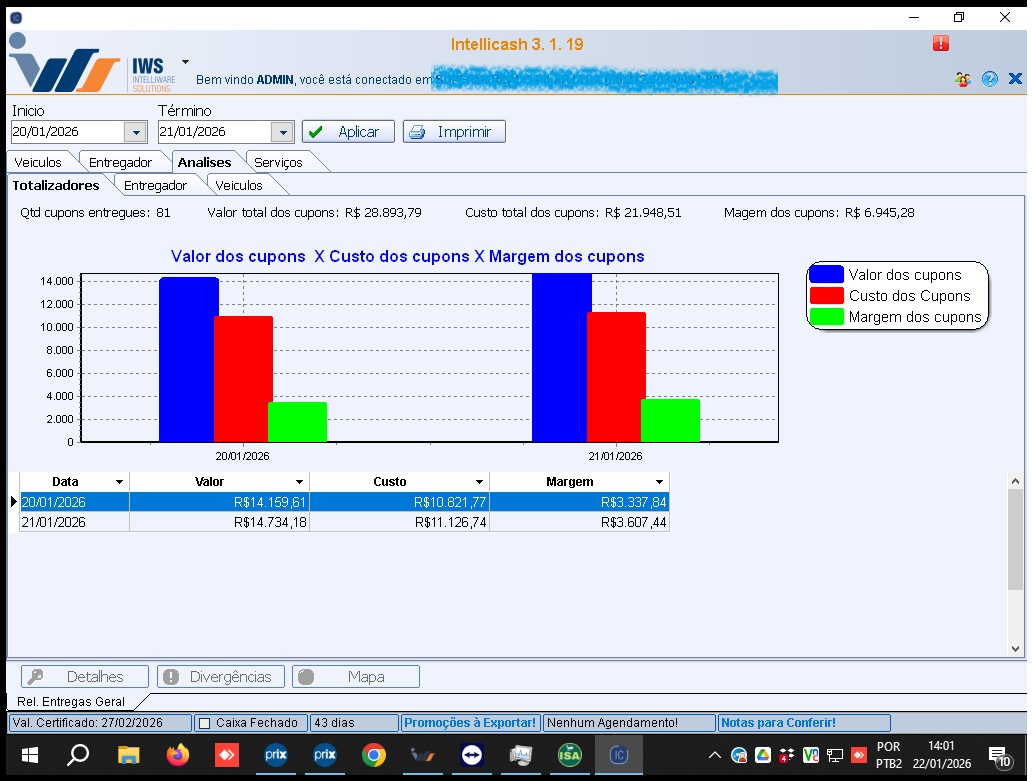Open Firefox from the taskbar
Viewport: 1032px width, 781px height.
coord(177,755)
